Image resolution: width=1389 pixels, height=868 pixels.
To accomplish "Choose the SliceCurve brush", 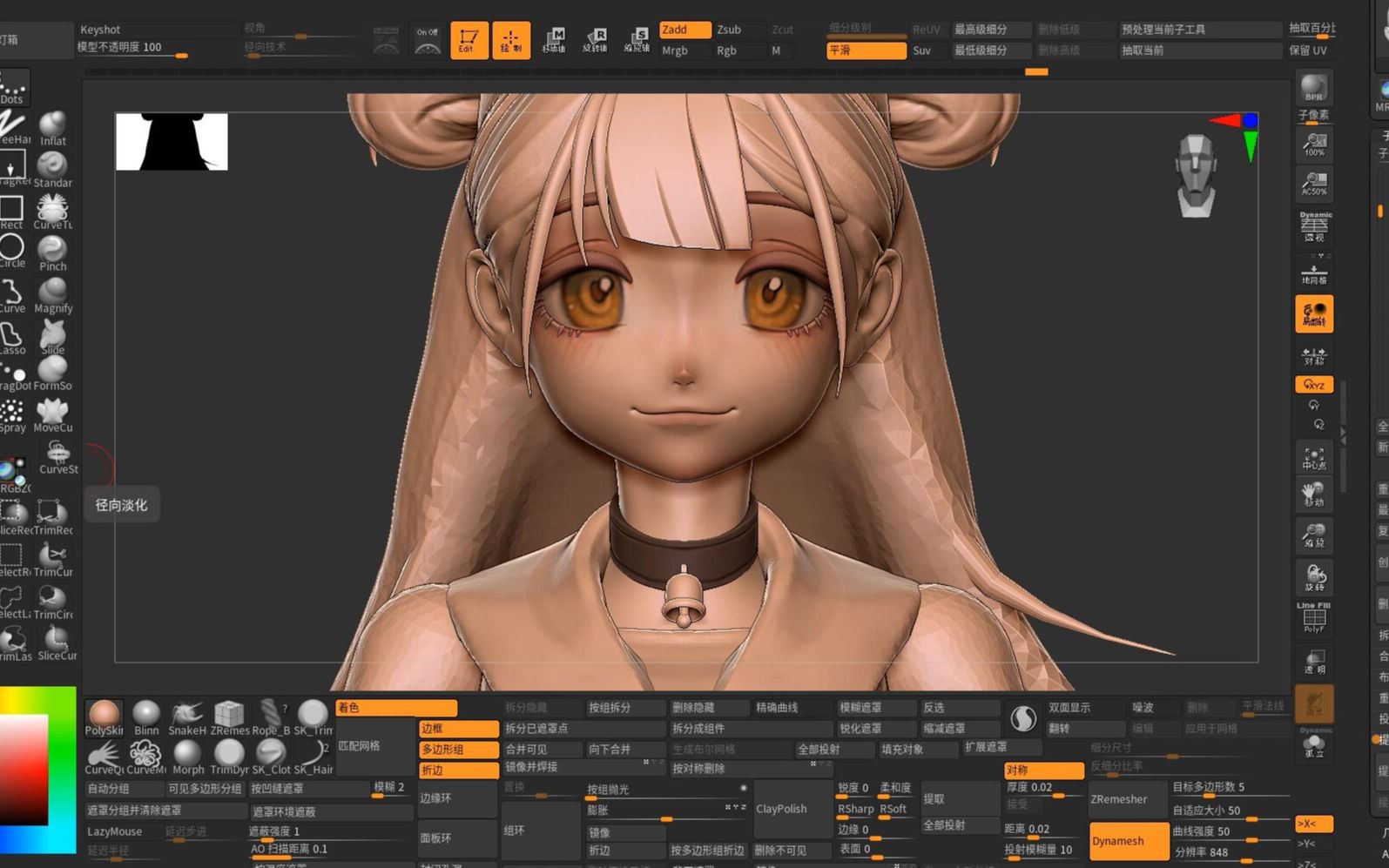I will coord(57,643).
